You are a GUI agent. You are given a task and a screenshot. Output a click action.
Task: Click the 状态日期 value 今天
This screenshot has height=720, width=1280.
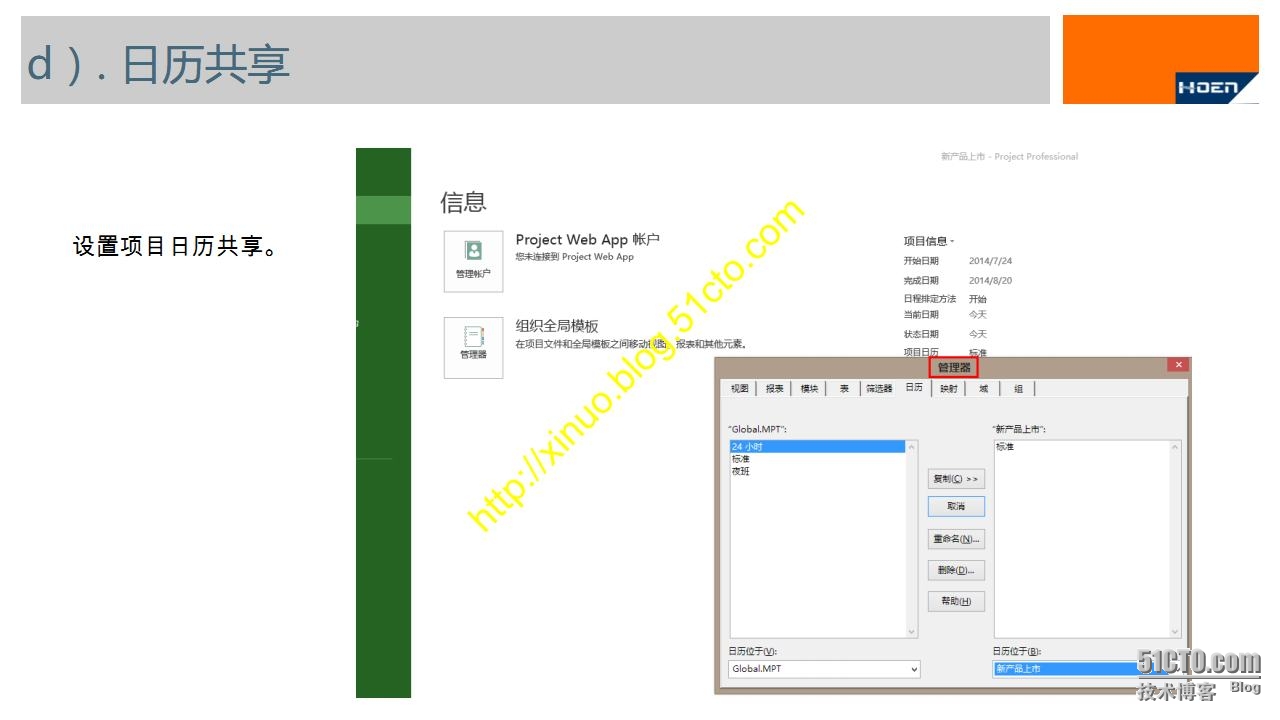(x=977, y=334)
